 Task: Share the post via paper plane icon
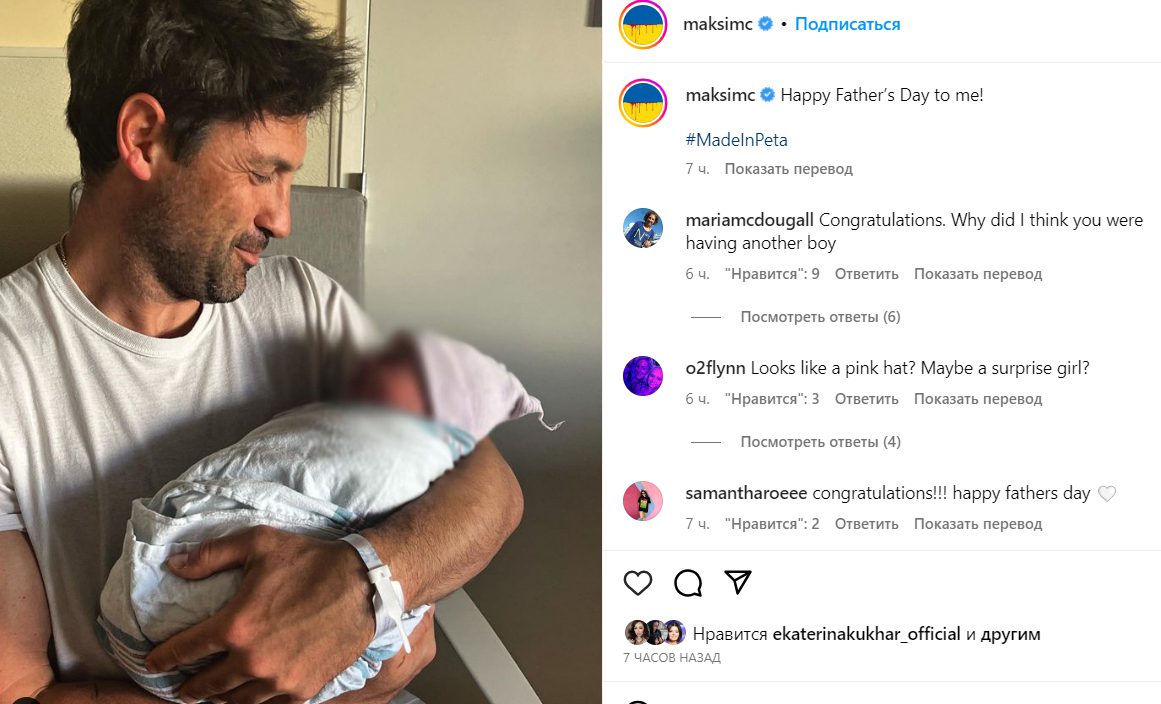[738, 582]
